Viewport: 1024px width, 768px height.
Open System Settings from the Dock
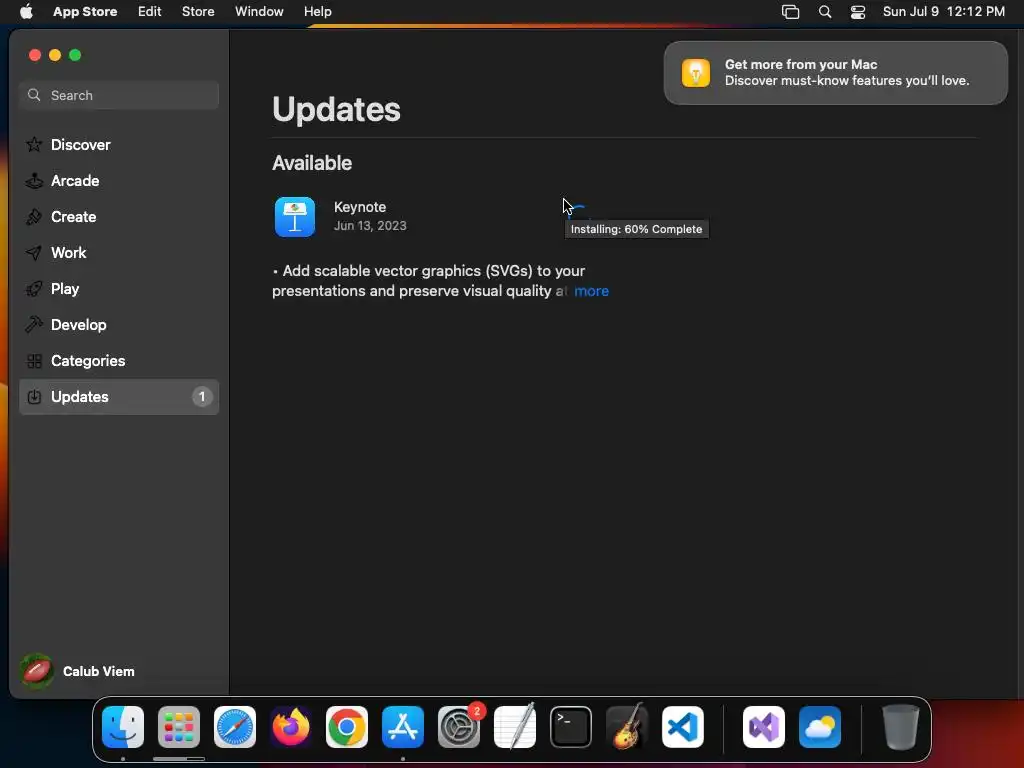tap(459, 727)
